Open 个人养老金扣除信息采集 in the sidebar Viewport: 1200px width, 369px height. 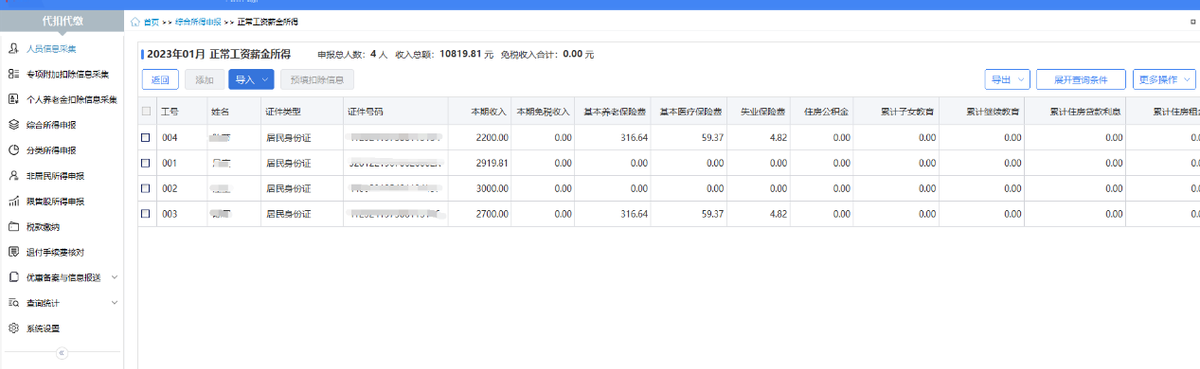pyautogui.click(x=62, y=99)
